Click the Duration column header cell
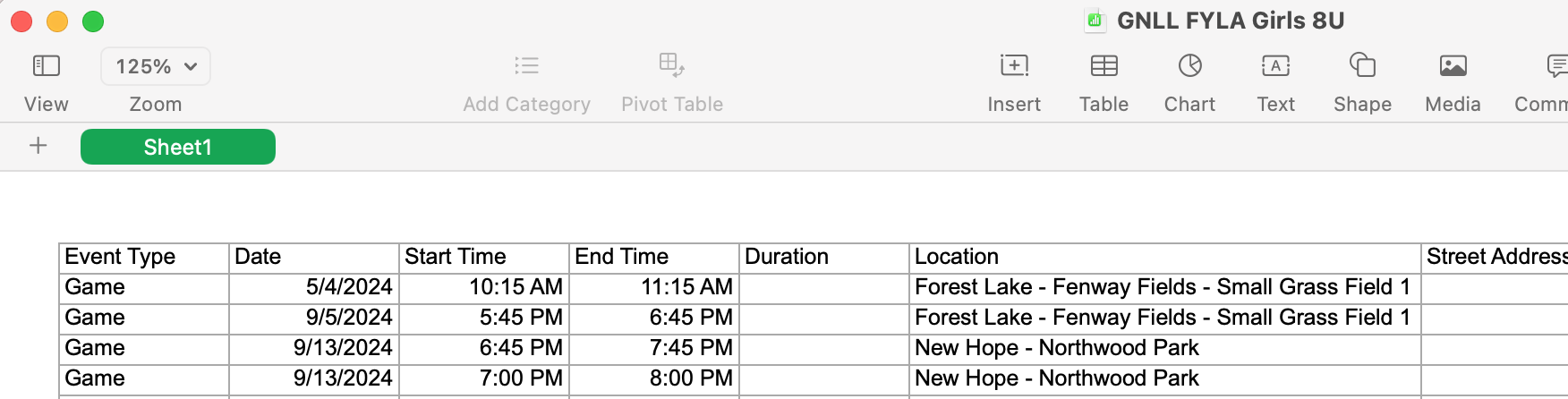Image resolution: width=1568 pixels, height=399 pixels. click(823, 258)
